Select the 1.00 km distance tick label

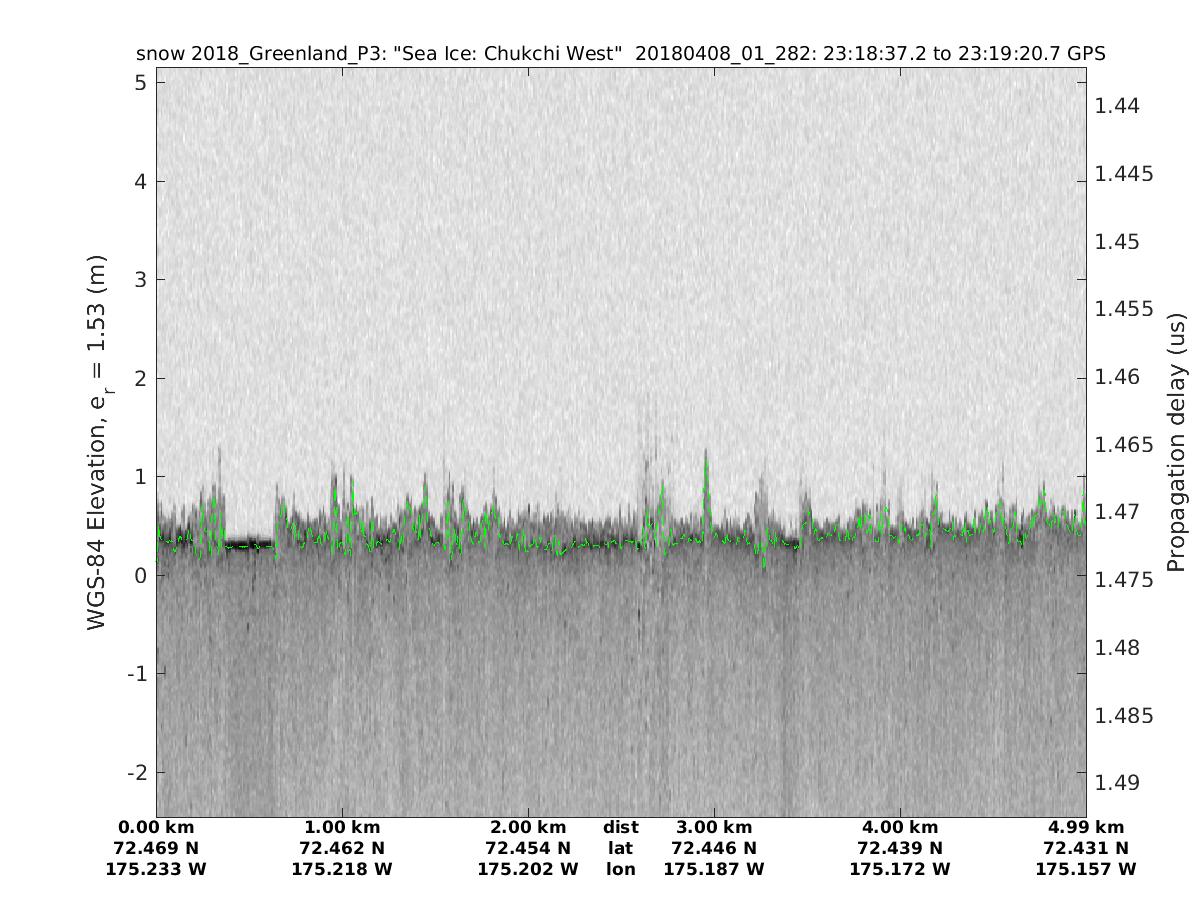click(342, 827)
